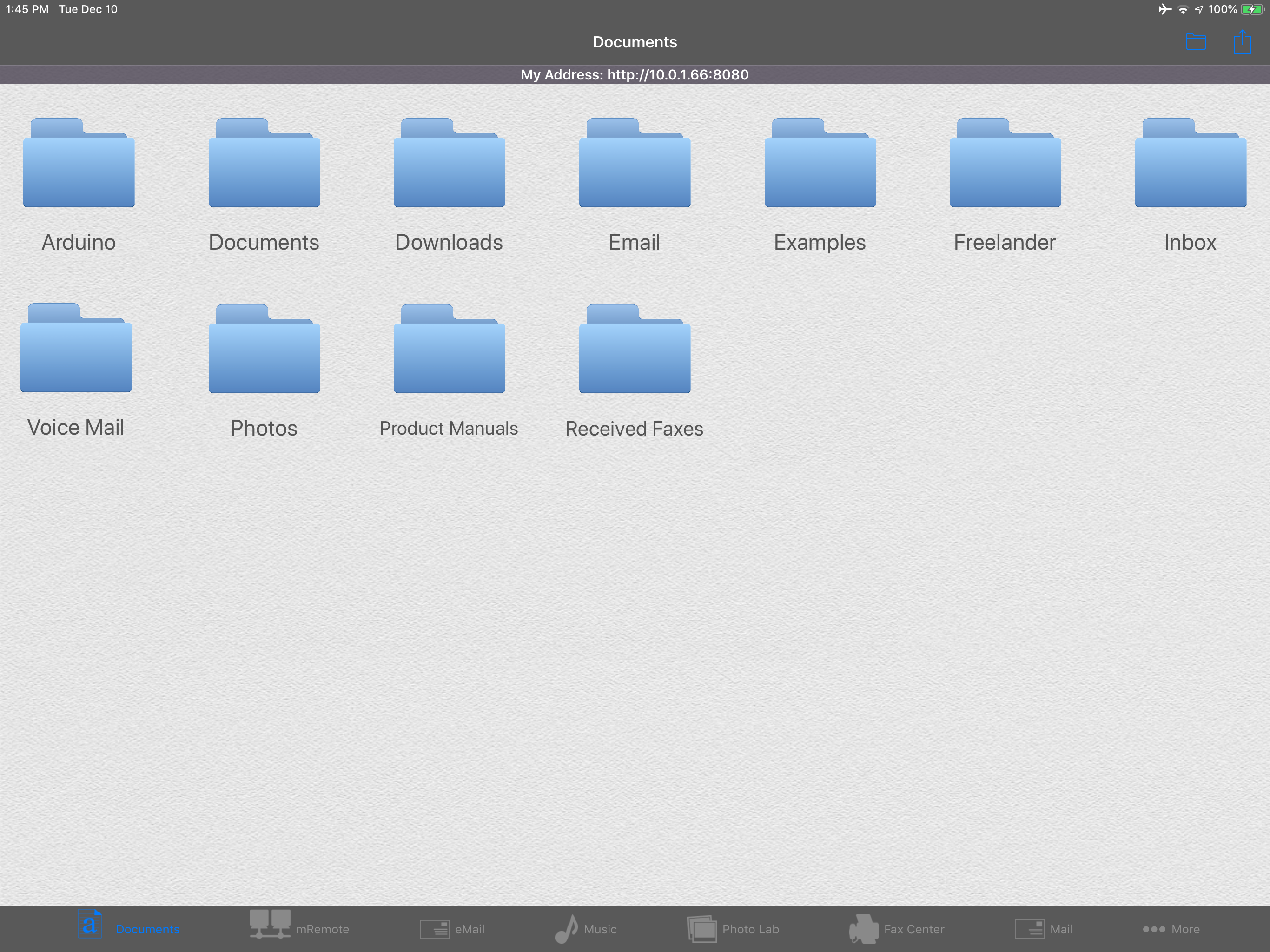Open the Examples folder
Image resolution: width=1270 pixels, height=952 pixels.
(820, 164)
